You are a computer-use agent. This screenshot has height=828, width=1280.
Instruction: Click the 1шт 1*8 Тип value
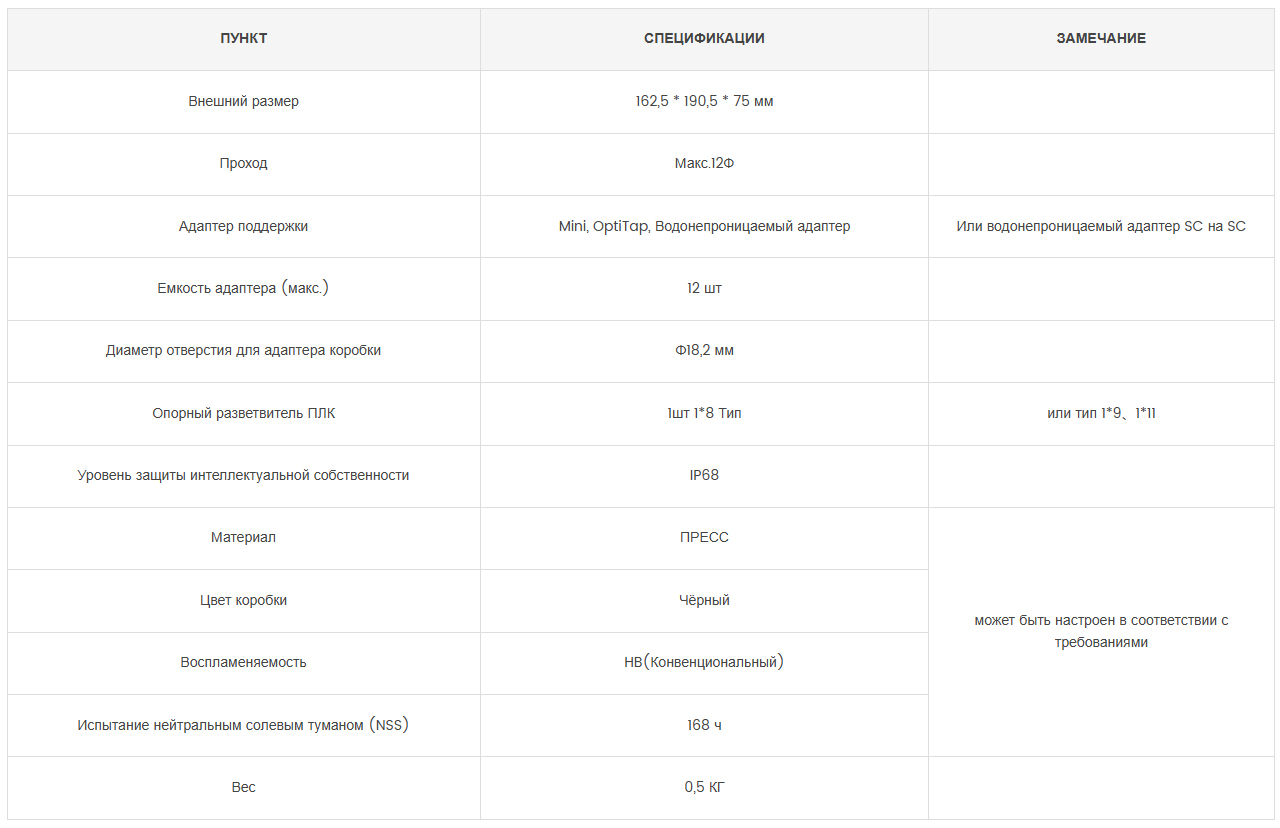[x=704, y=413]
